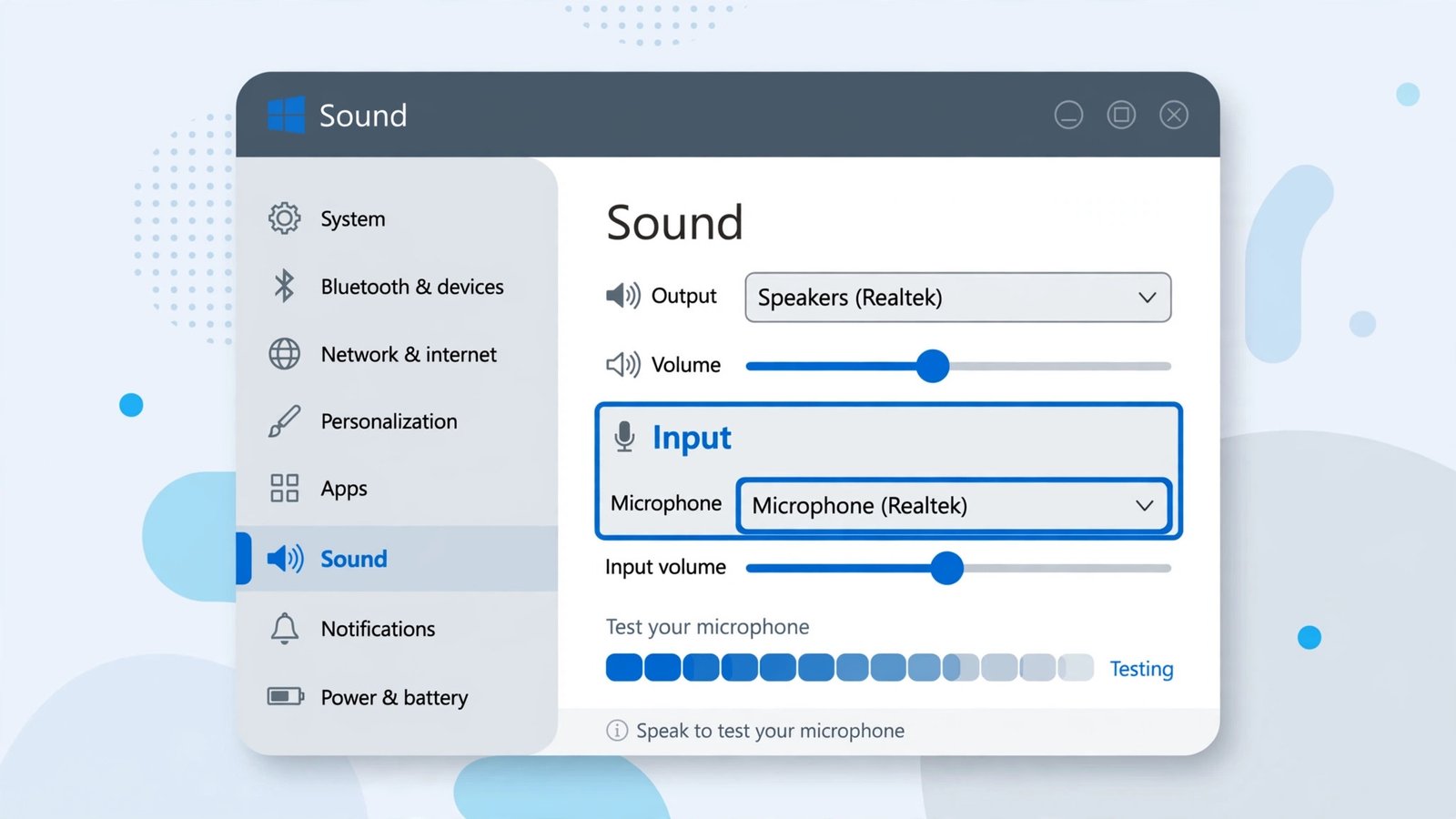Click the Power & battery icon
This screenshot has height=819, width=1456.
(x=285, y=697)
